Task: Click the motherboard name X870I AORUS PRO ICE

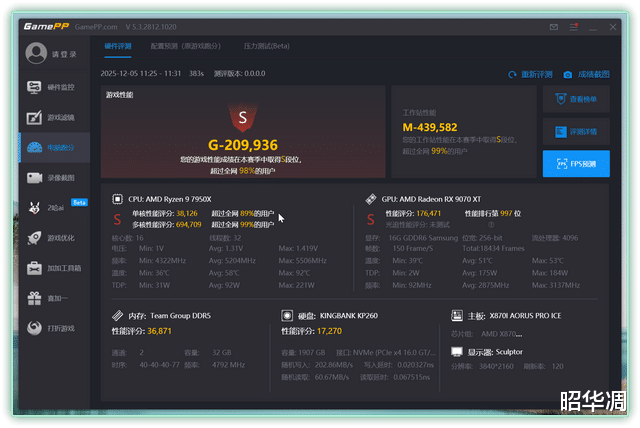Action: (525, 315)
